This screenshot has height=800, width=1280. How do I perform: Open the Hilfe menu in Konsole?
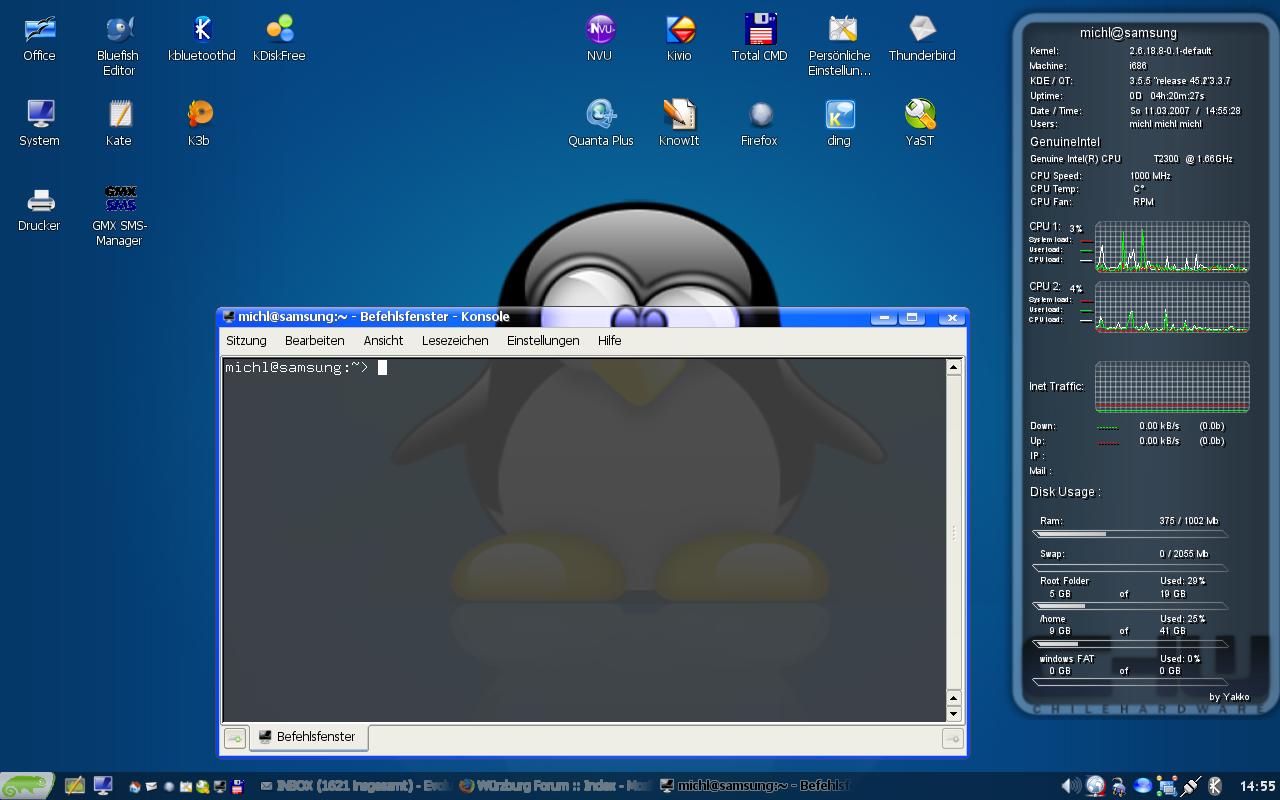(x=609, y=341)
